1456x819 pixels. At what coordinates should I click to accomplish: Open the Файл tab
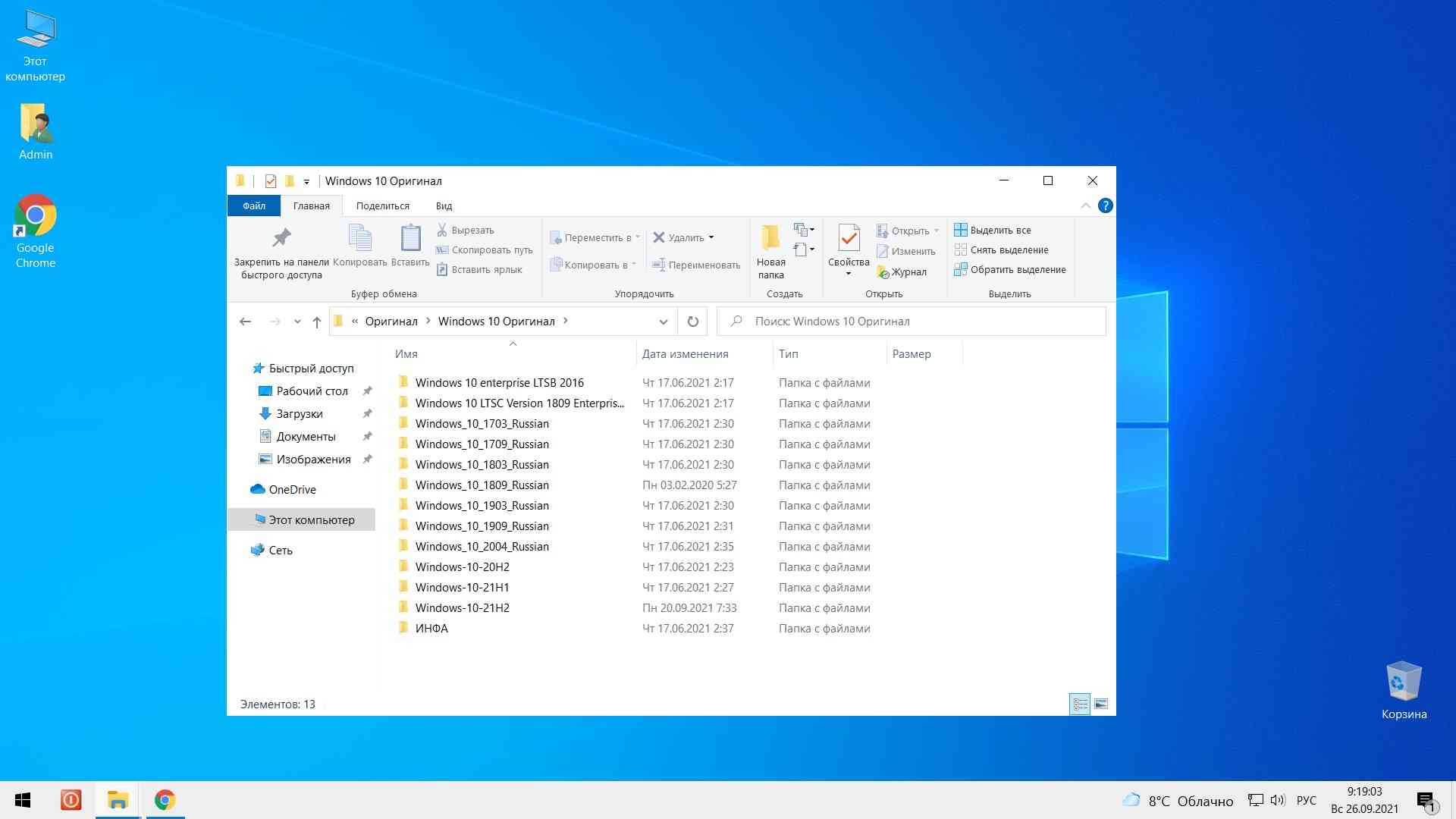pyautogui.click(x=254, y=206)
